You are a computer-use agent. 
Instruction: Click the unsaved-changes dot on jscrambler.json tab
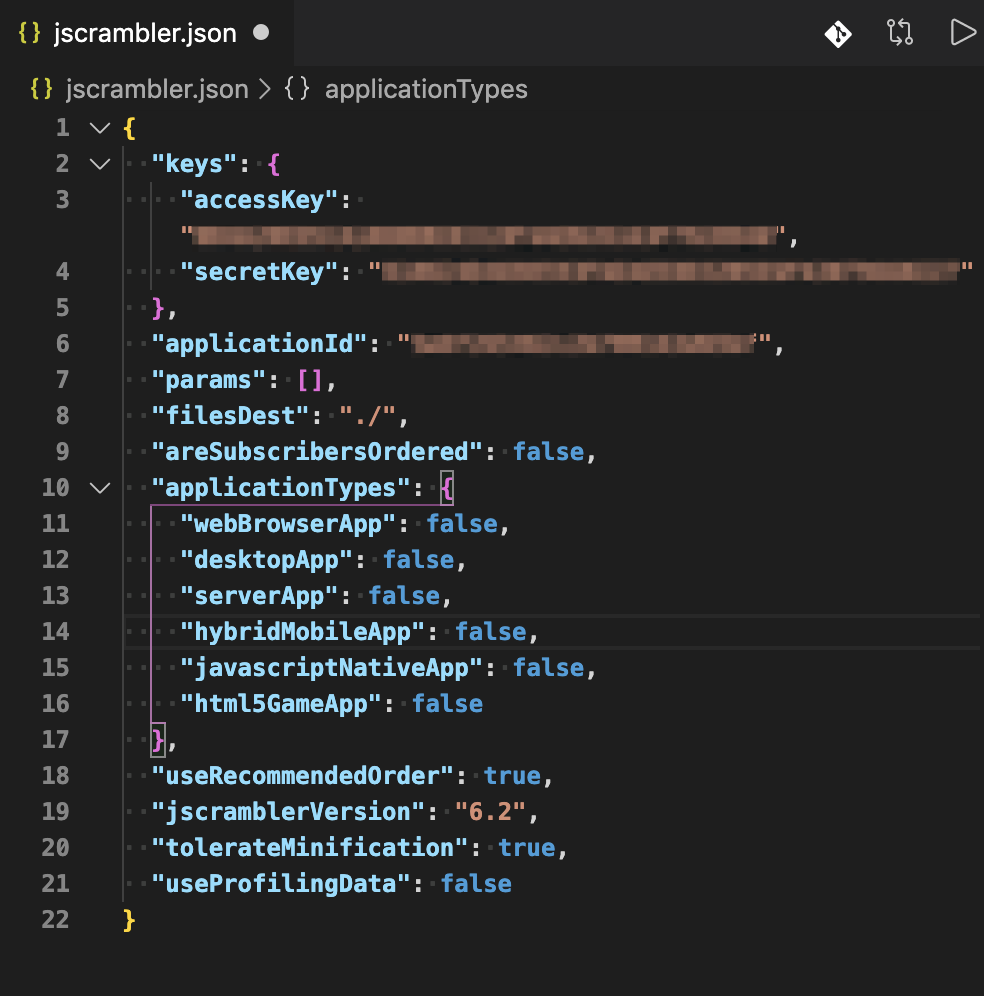point(261,32)
